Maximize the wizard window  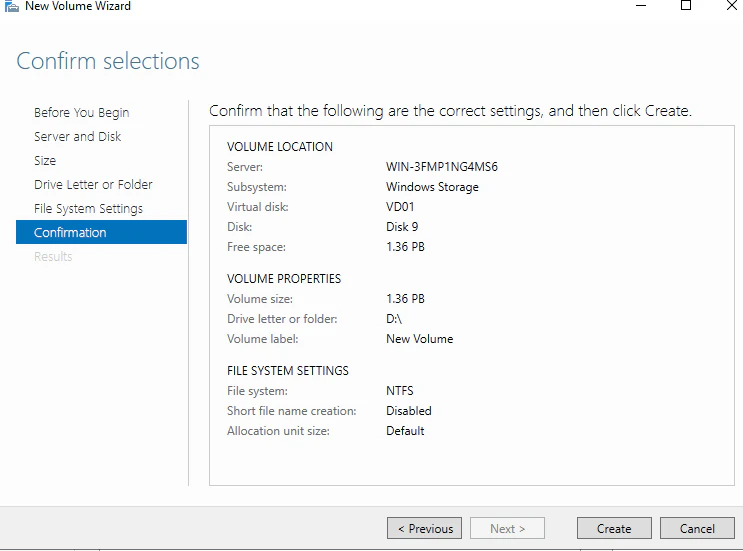(686, 6)
